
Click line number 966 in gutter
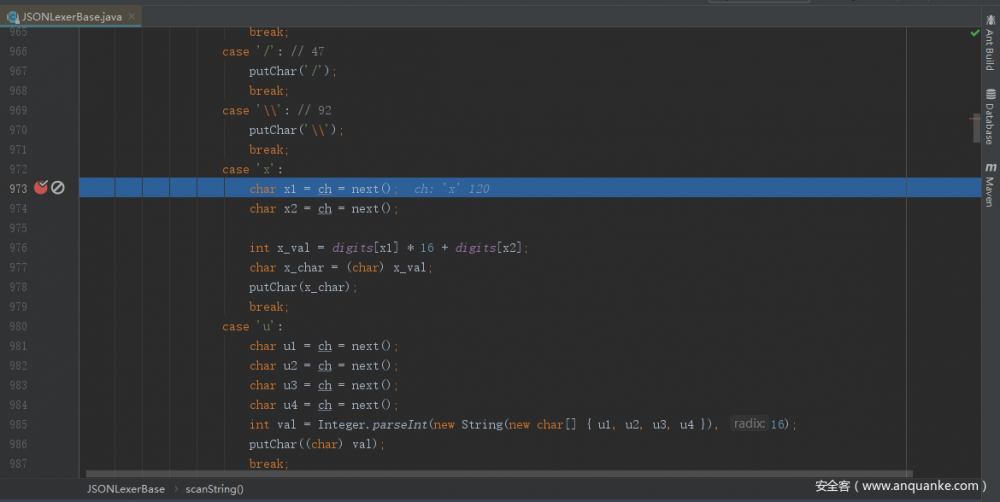coord(18,51)
